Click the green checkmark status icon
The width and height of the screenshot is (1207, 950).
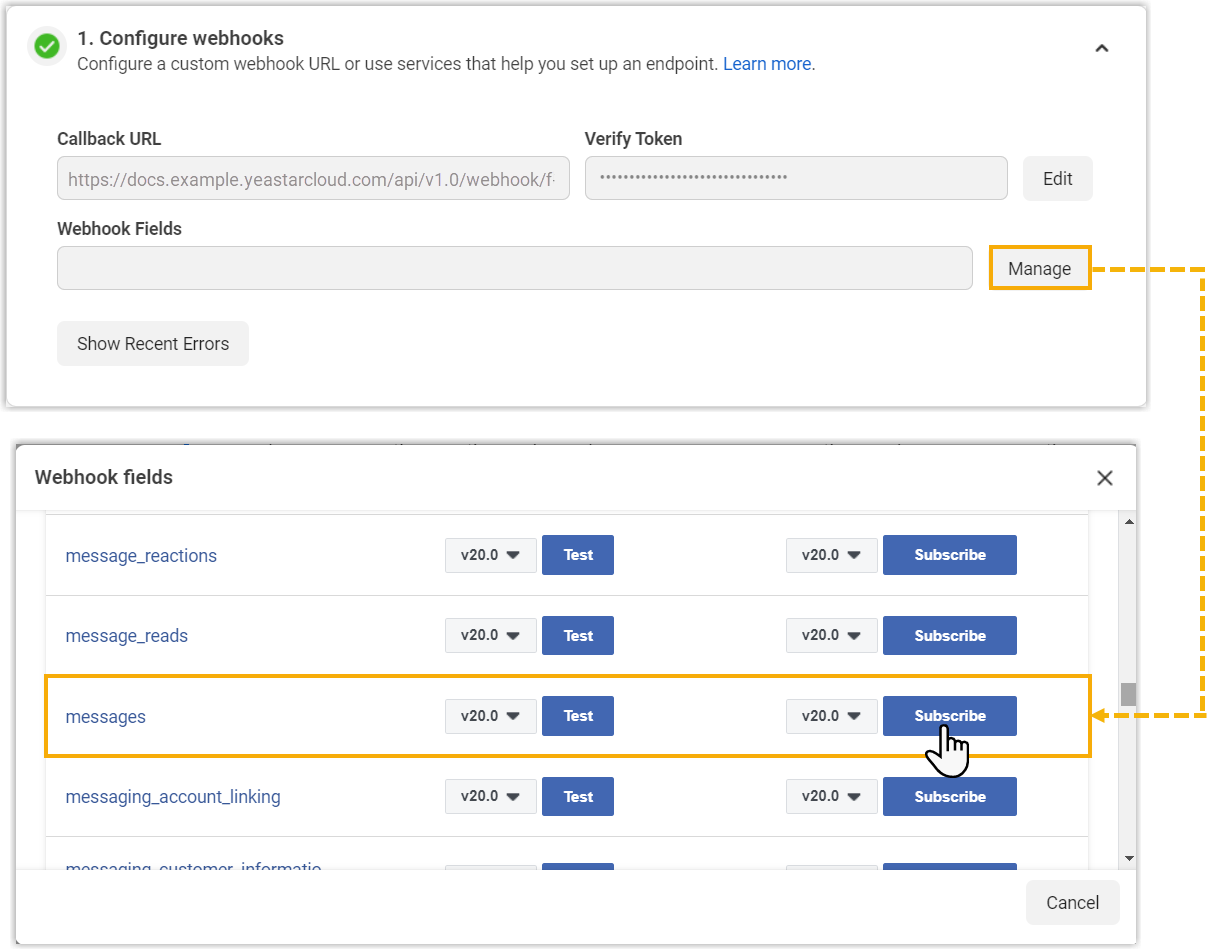pos(46,46)
